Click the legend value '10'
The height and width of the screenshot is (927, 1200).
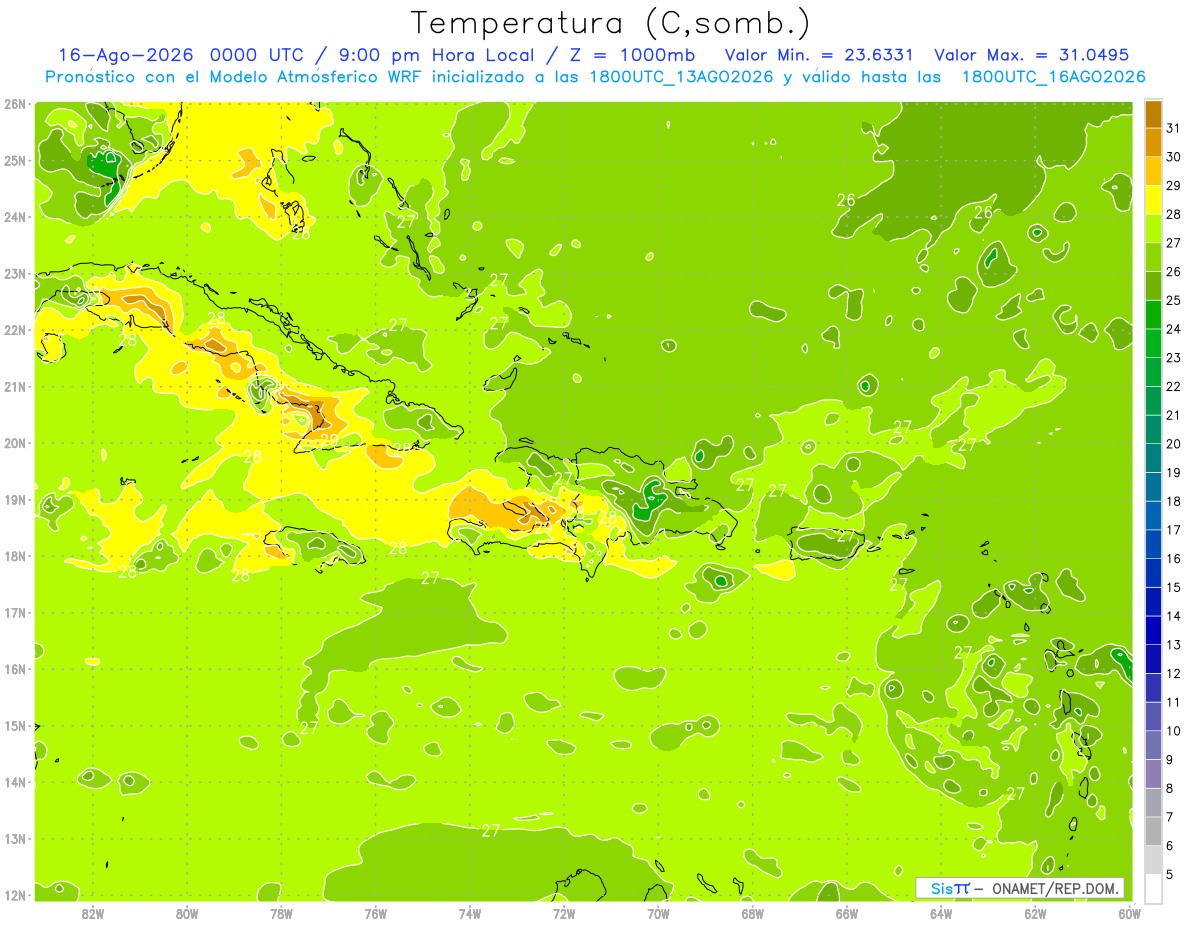pos(1174,731)
